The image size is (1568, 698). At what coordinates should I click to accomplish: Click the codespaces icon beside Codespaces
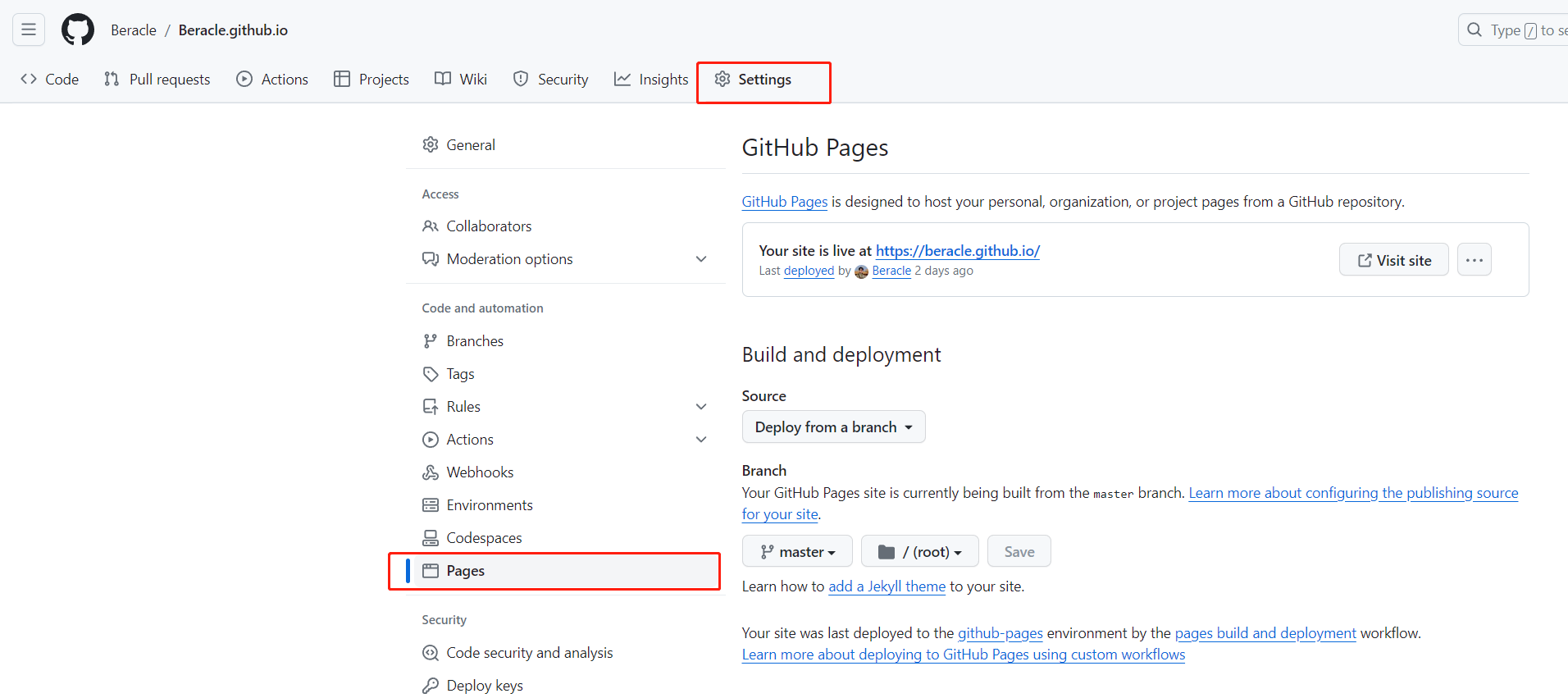tap(431, 538)
